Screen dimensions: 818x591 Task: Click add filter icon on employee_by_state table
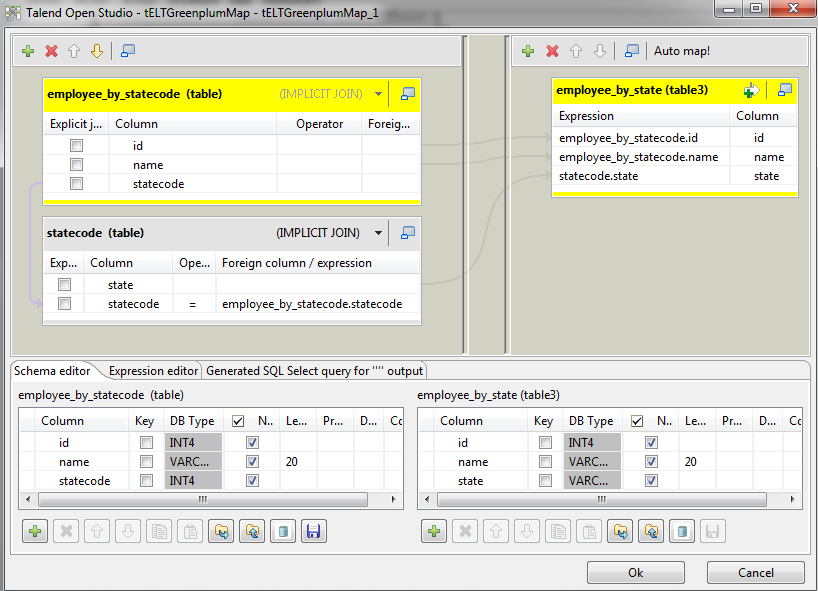pos(751,90)
